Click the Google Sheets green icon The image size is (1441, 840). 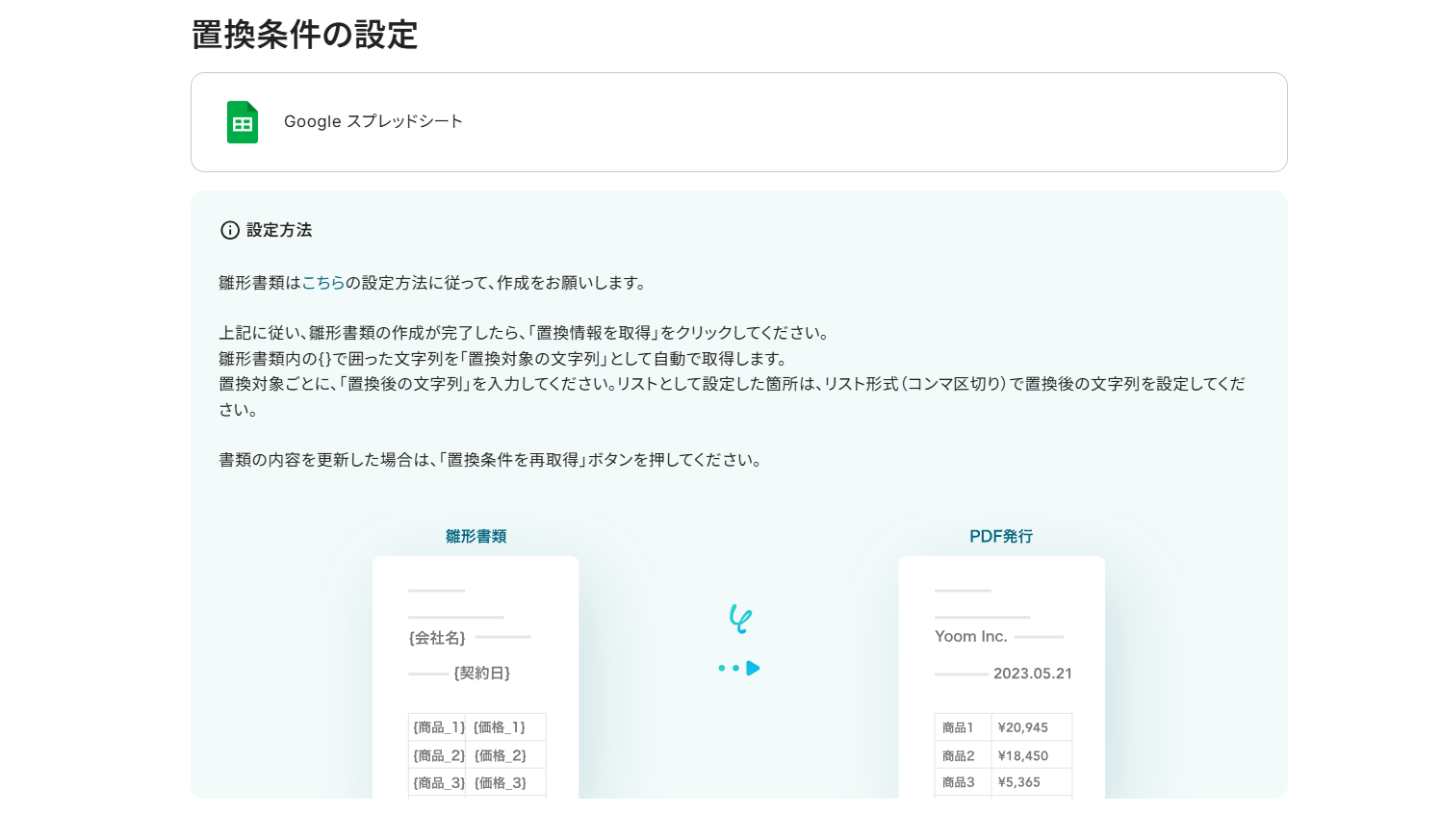point(243,122)
